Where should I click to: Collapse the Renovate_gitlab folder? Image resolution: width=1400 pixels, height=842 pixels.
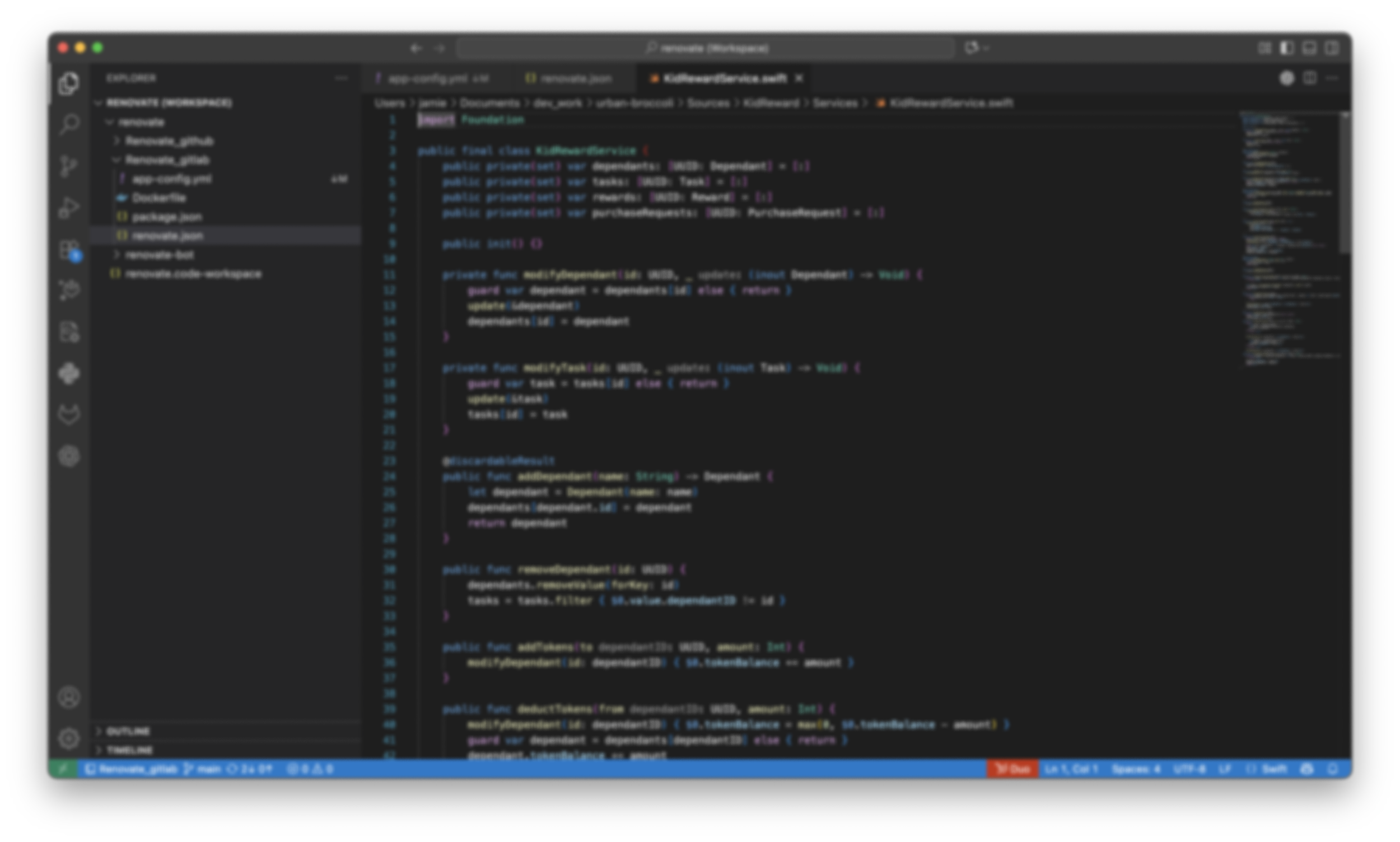point(167,160)
